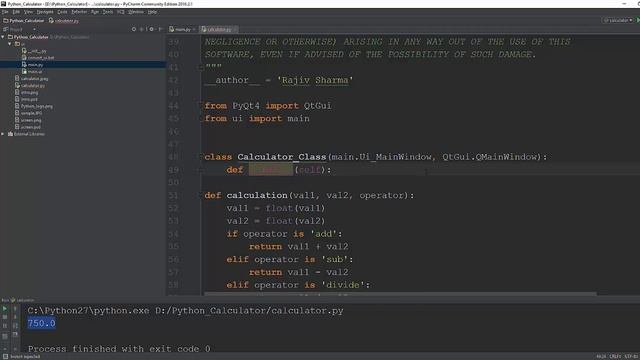Open the Code menu
This screenshot has width=640, height=360.
click(62, 12)
